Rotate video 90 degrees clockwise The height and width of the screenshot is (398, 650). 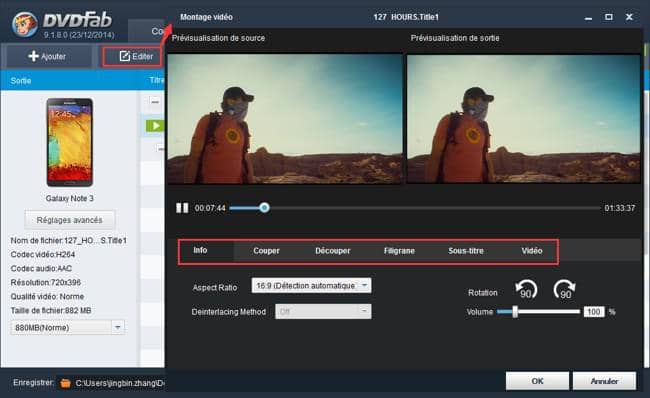[x=564, y=289]
